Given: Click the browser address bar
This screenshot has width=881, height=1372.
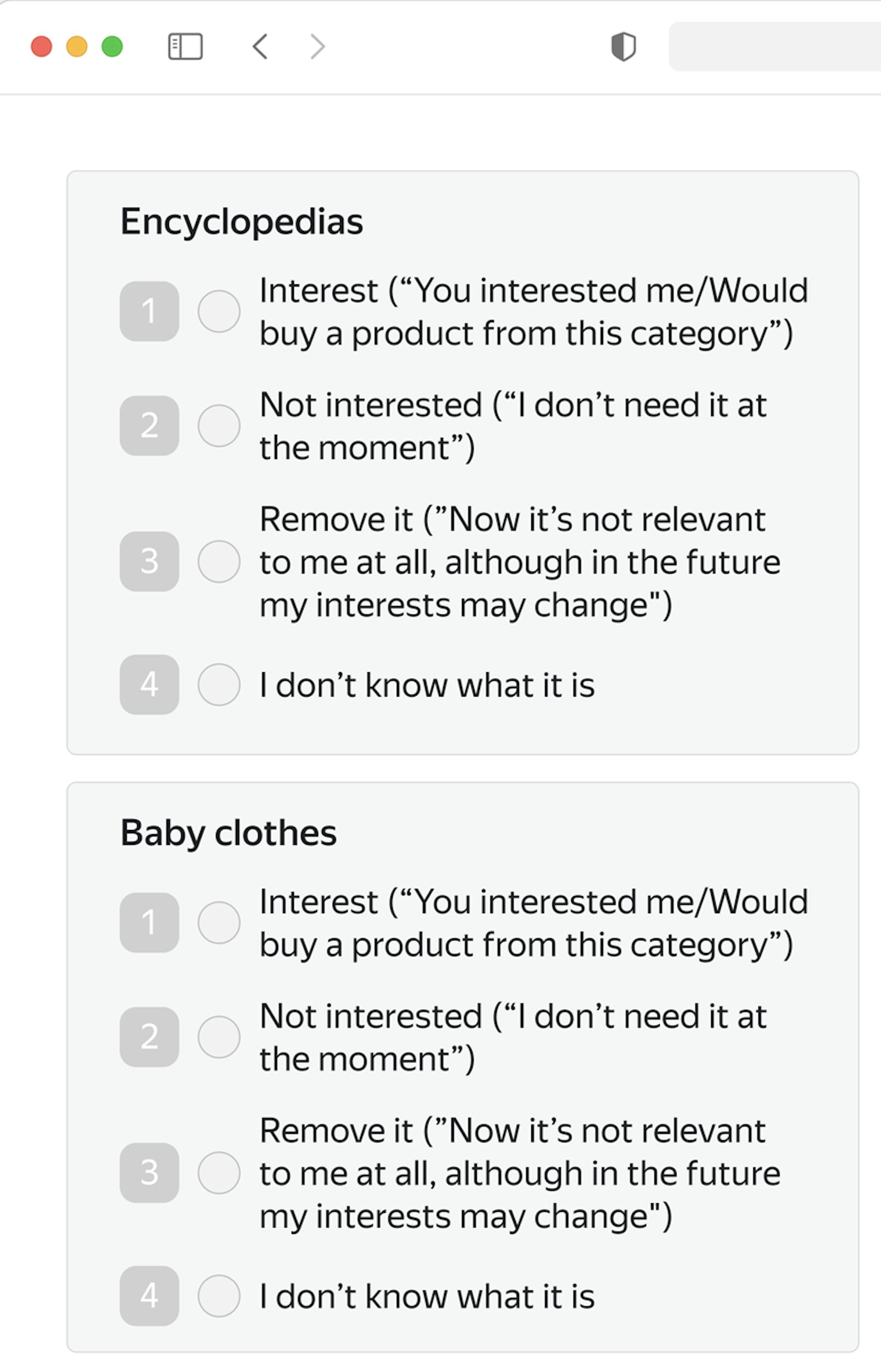Looking at the screenshot, I should pos(774,46).
